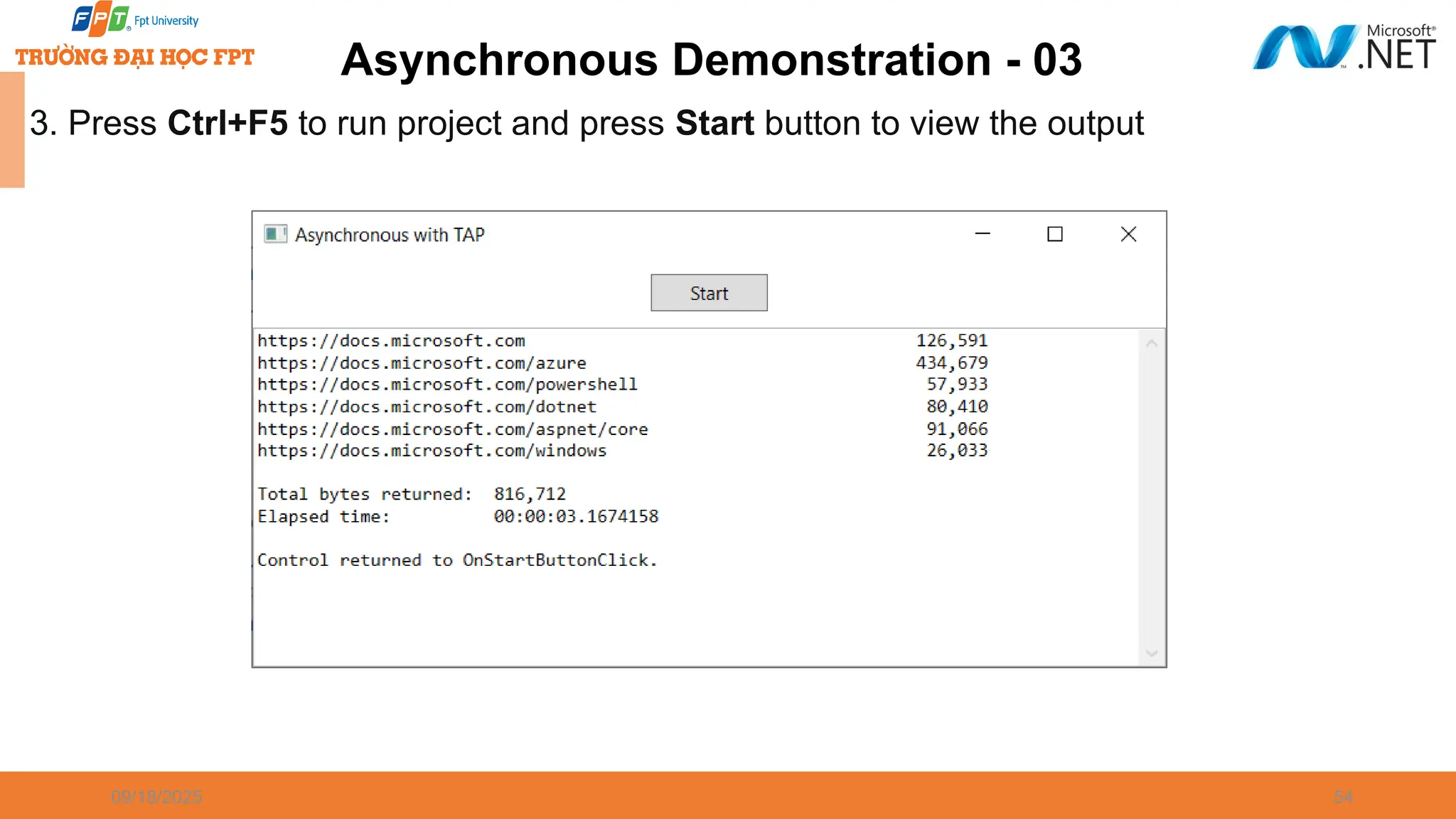Click the Start button
Viewport: 1456px width, 819px height.
[x=709, y=293]
